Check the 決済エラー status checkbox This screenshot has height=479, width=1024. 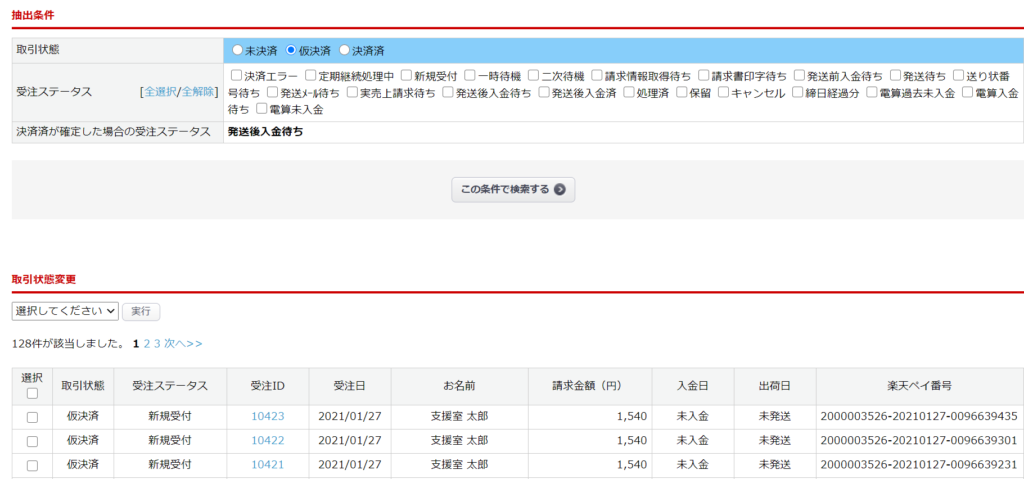tap(236, 75)
